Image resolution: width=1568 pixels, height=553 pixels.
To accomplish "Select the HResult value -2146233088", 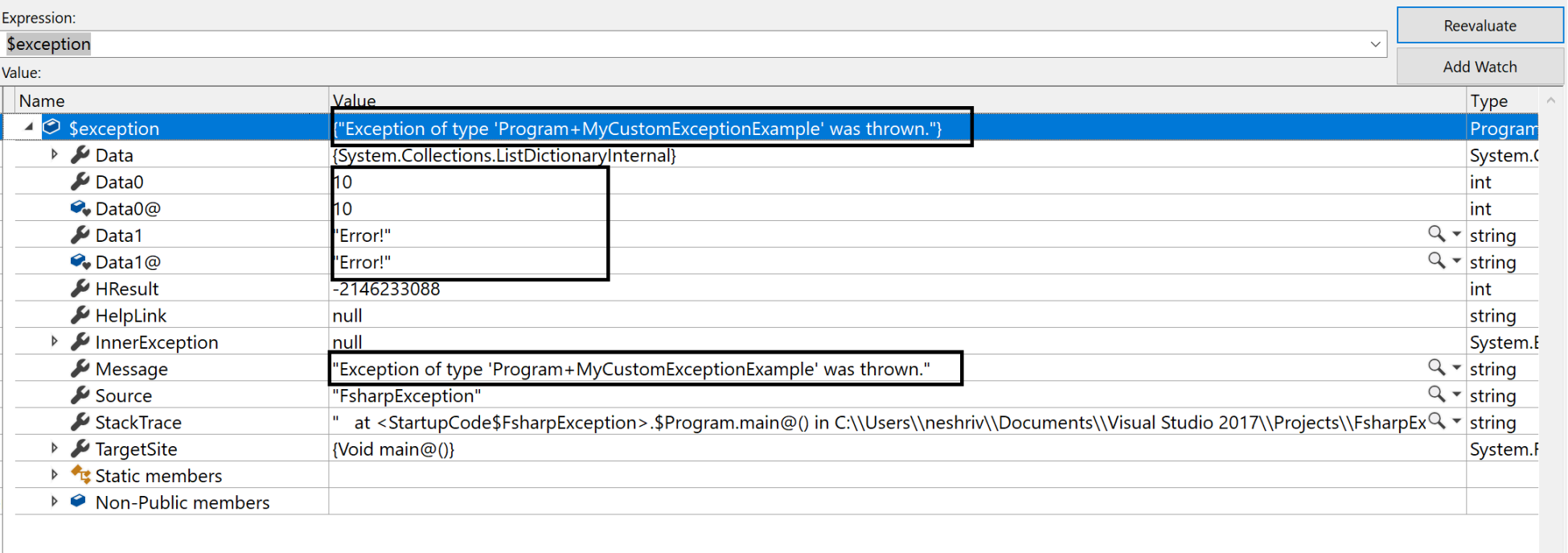I will [x=386, y=289].
